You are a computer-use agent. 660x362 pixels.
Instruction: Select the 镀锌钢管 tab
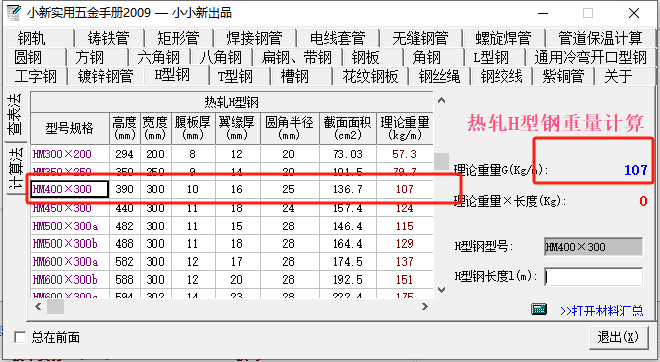coord(105,76)
